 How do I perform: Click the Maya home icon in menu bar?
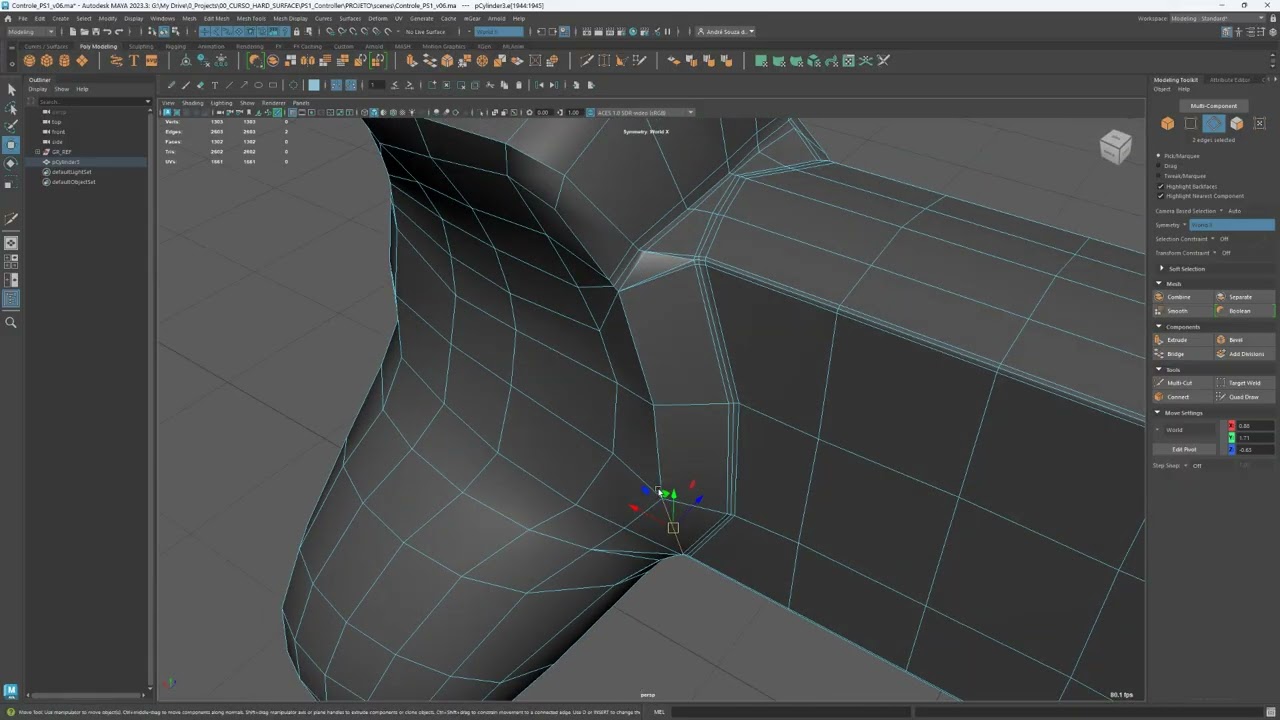[8, 18]
